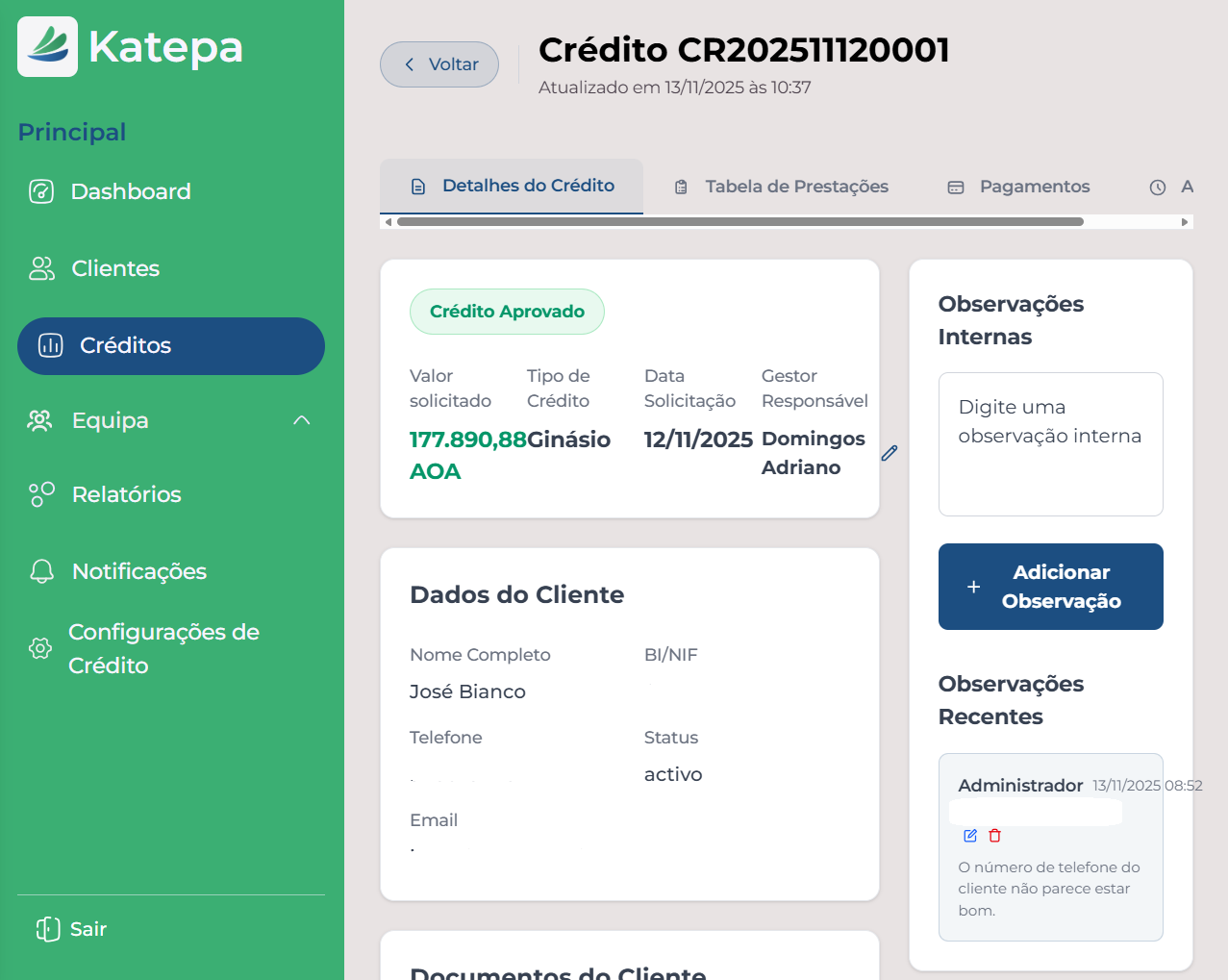Delete the observation using the red trash icon

[x=994, y=836]
